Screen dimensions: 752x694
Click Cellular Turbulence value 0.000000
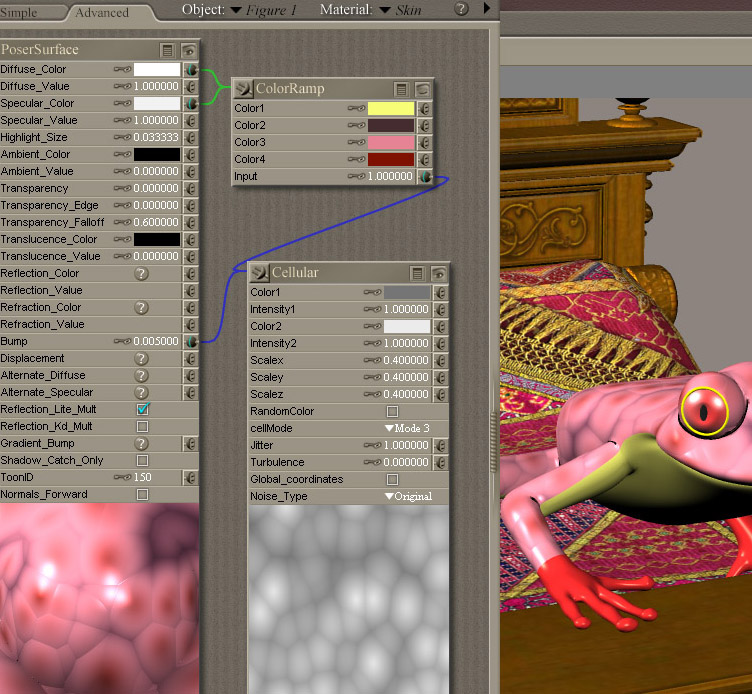pos(406,462)
